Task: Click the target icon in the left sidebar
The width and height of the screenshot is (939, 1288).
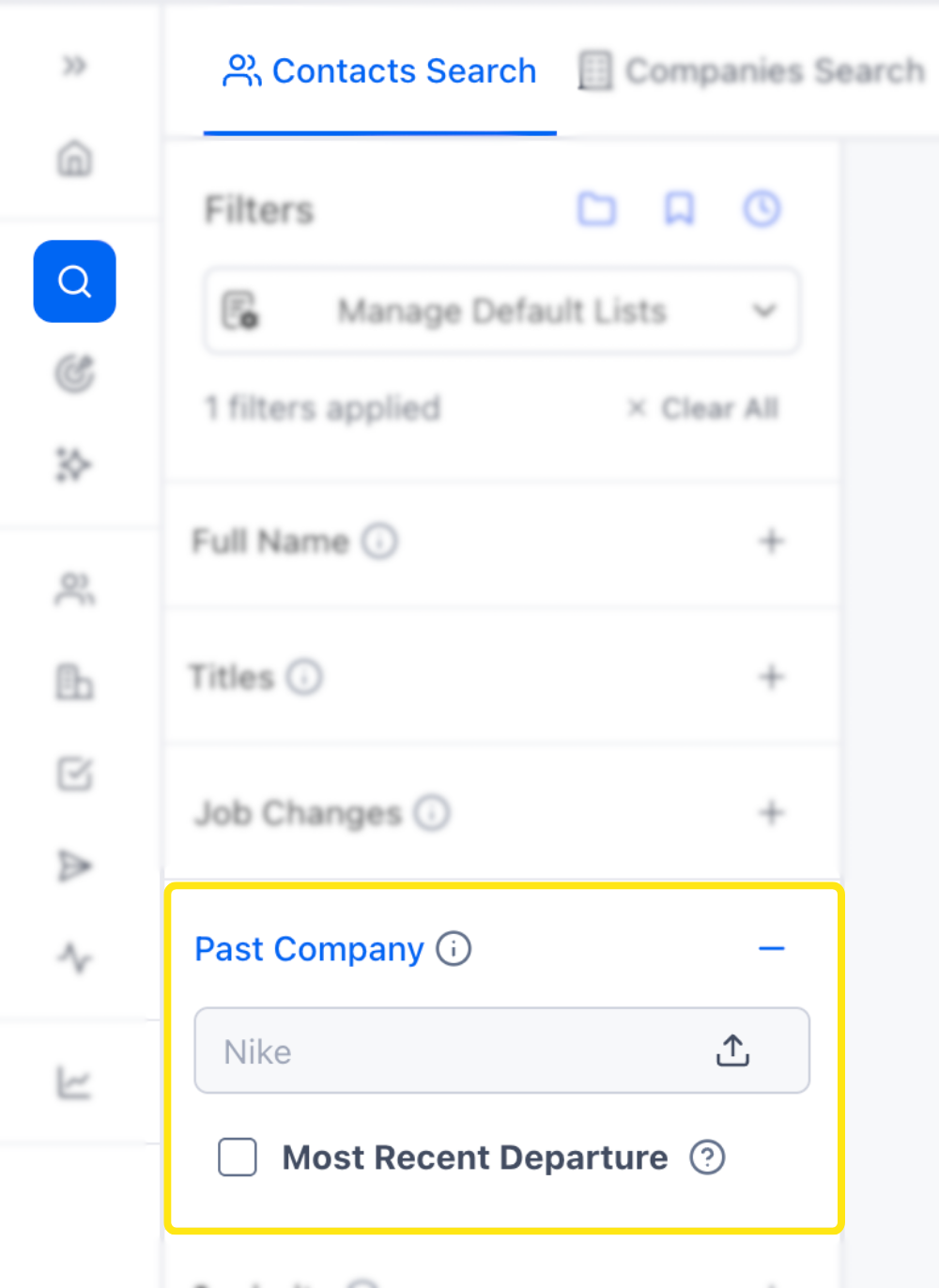Action: point(74,374)
